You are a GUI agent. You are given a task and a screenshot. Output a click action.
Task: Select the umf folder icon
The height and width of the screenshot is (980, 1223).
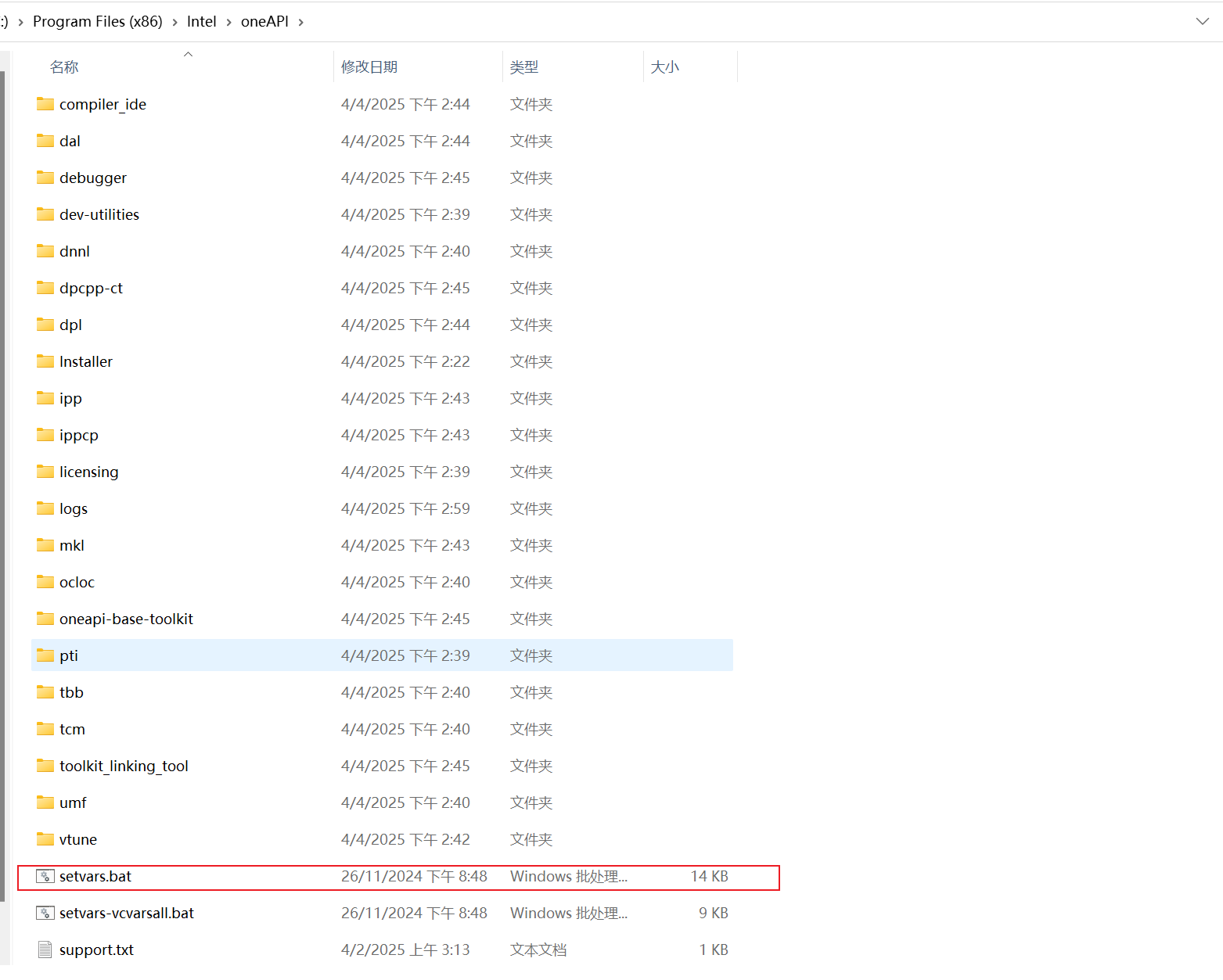pos(45,802)
